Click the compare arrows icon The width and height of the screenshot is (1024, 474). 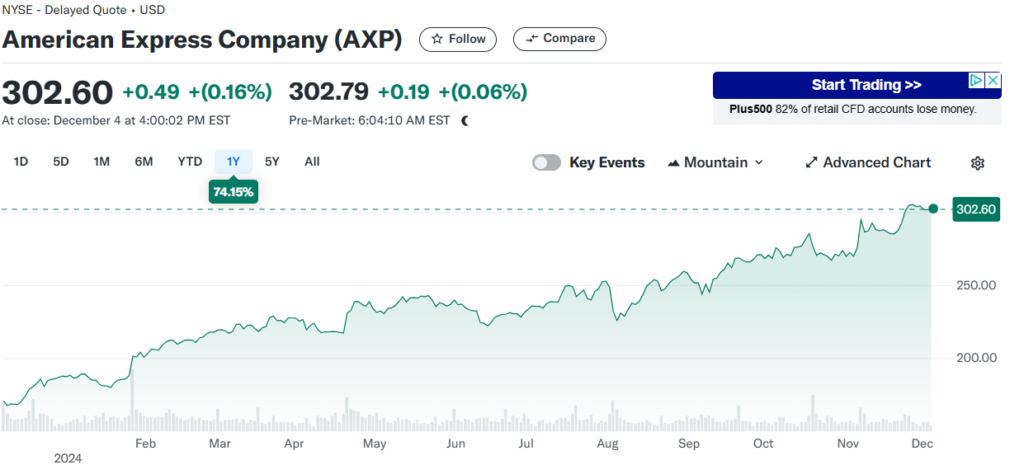pyautogui.click(x=531, y=39)
